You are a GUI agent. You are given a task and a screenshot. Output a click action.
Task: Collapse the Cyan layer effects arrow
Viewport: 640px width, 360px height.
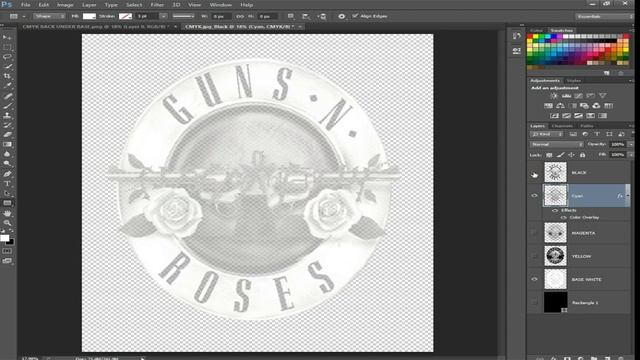pyautogui.click(x=628, y=196)
